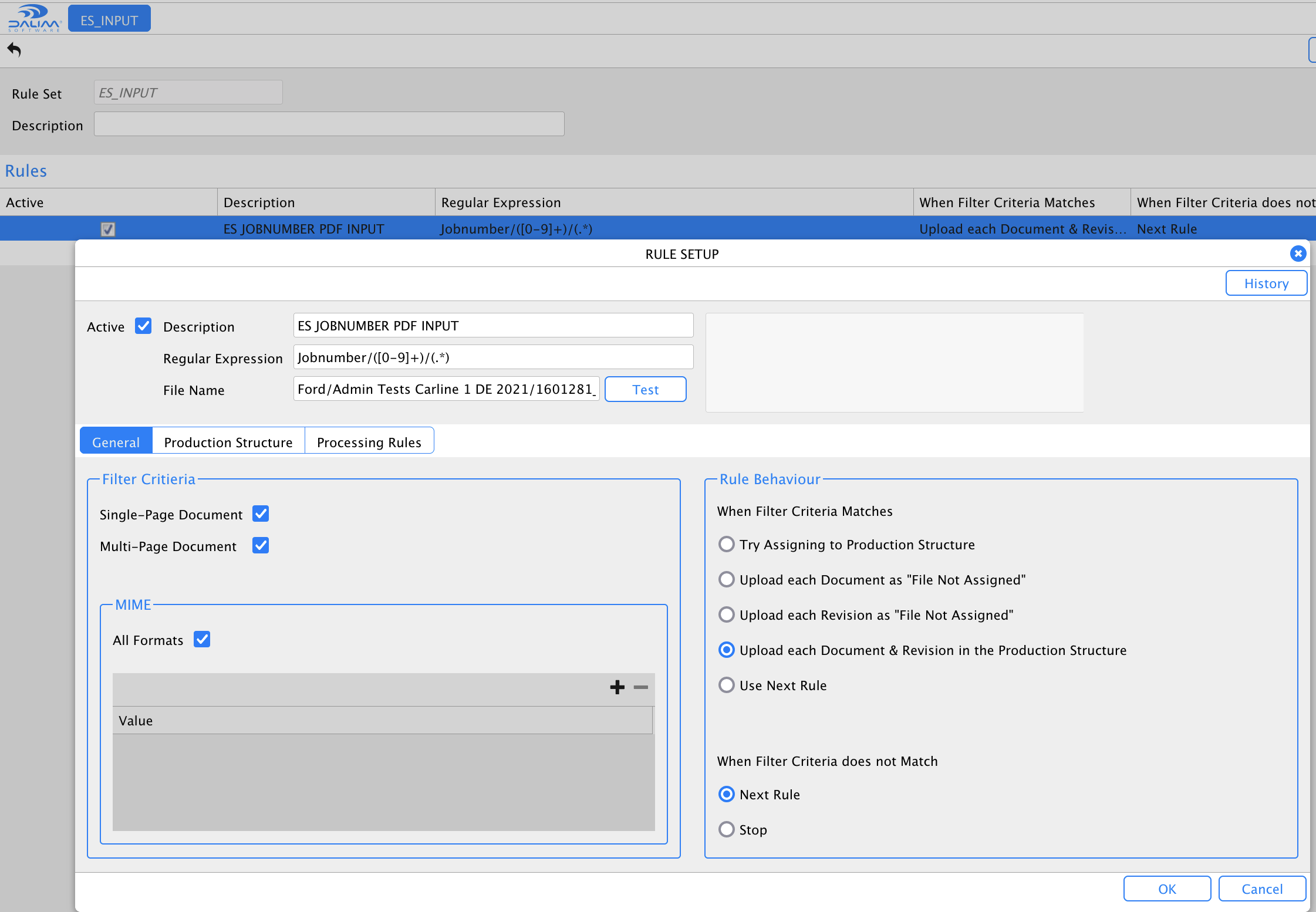Select Upload each Revision as File Not Assigned
Screen dimensions: 1316x912
(x=727, y=614)
